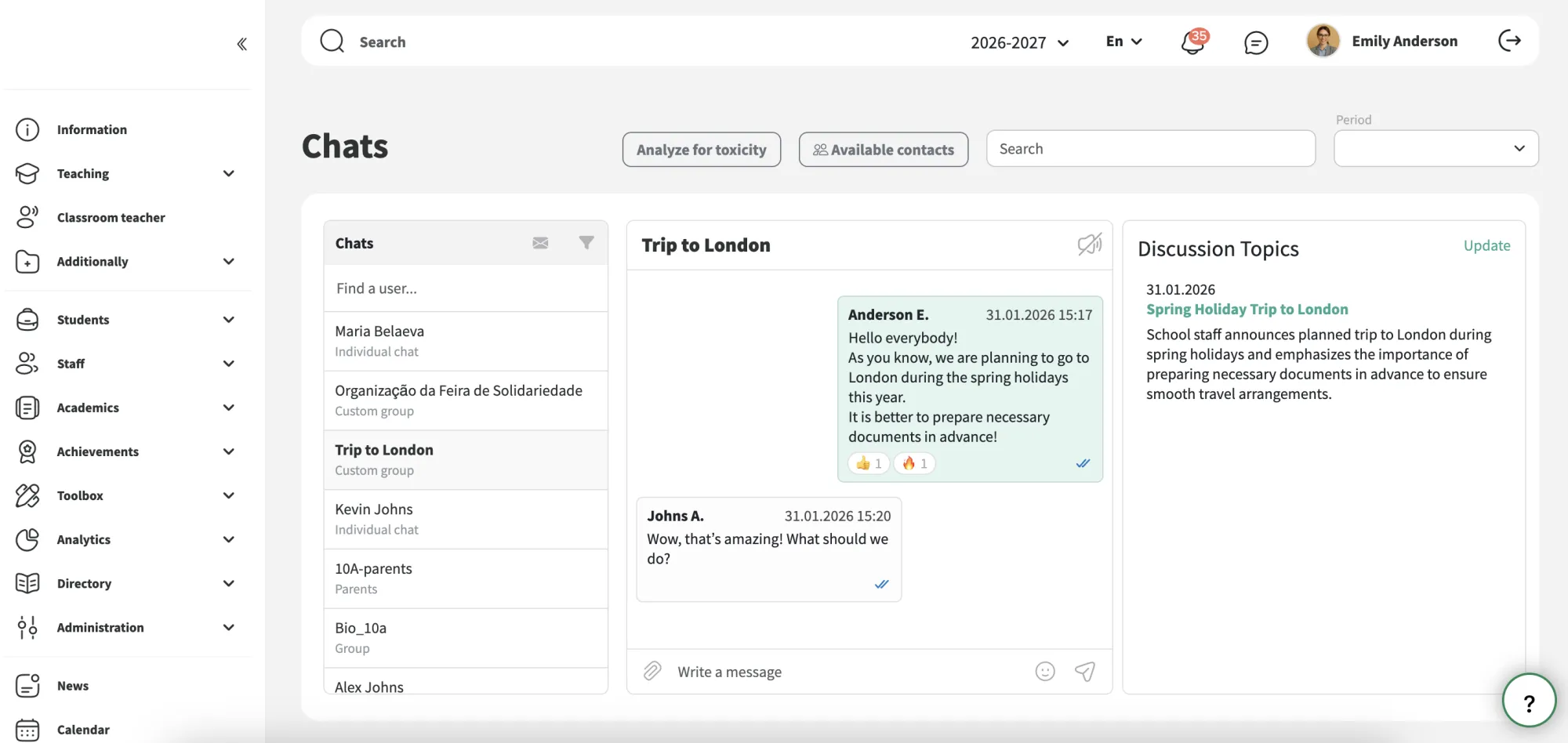Viewport: 1568px width, 743px height.
Task: Click the thumbs-up reaction on Anderson's message
Action: [x=869, y=463]
